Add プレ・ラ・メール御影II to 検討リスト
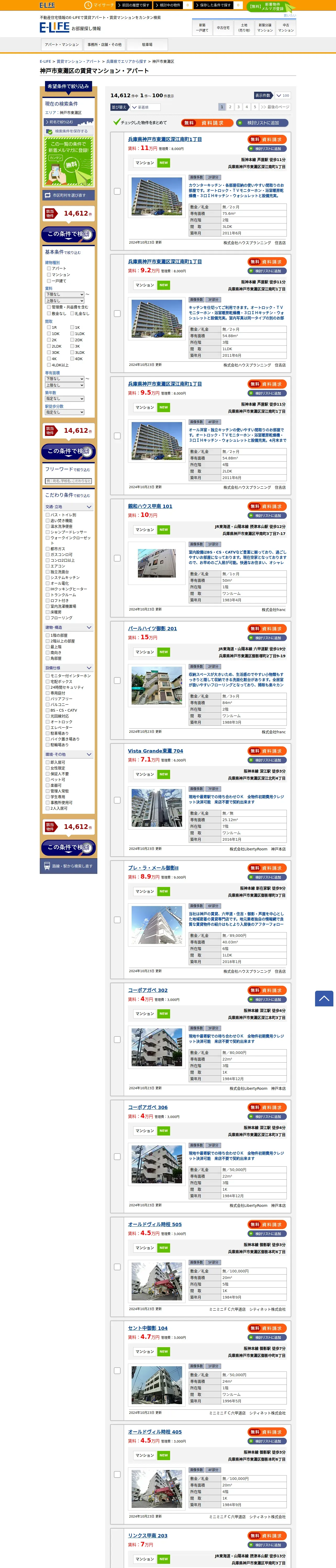The width and height of the screenshot is (336, 1568). click(267, 877)
